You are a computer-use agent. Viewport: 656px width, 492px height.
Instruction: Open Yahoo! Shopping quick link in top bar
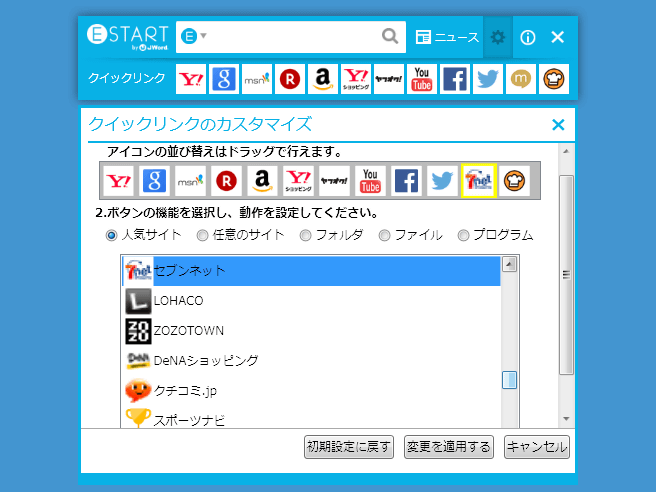click(356, 79)
